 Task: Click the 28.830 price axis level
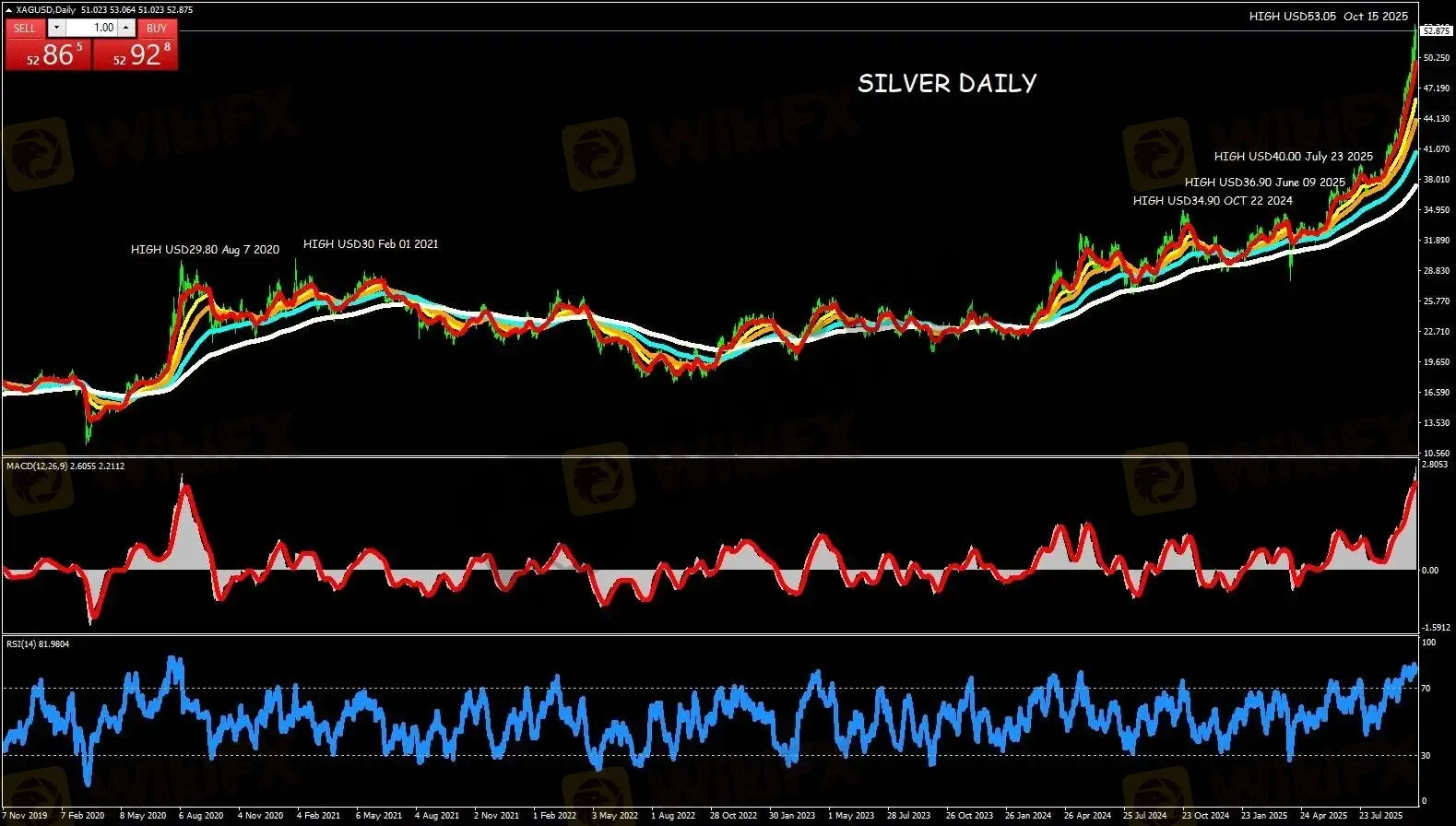[1437, 271]
